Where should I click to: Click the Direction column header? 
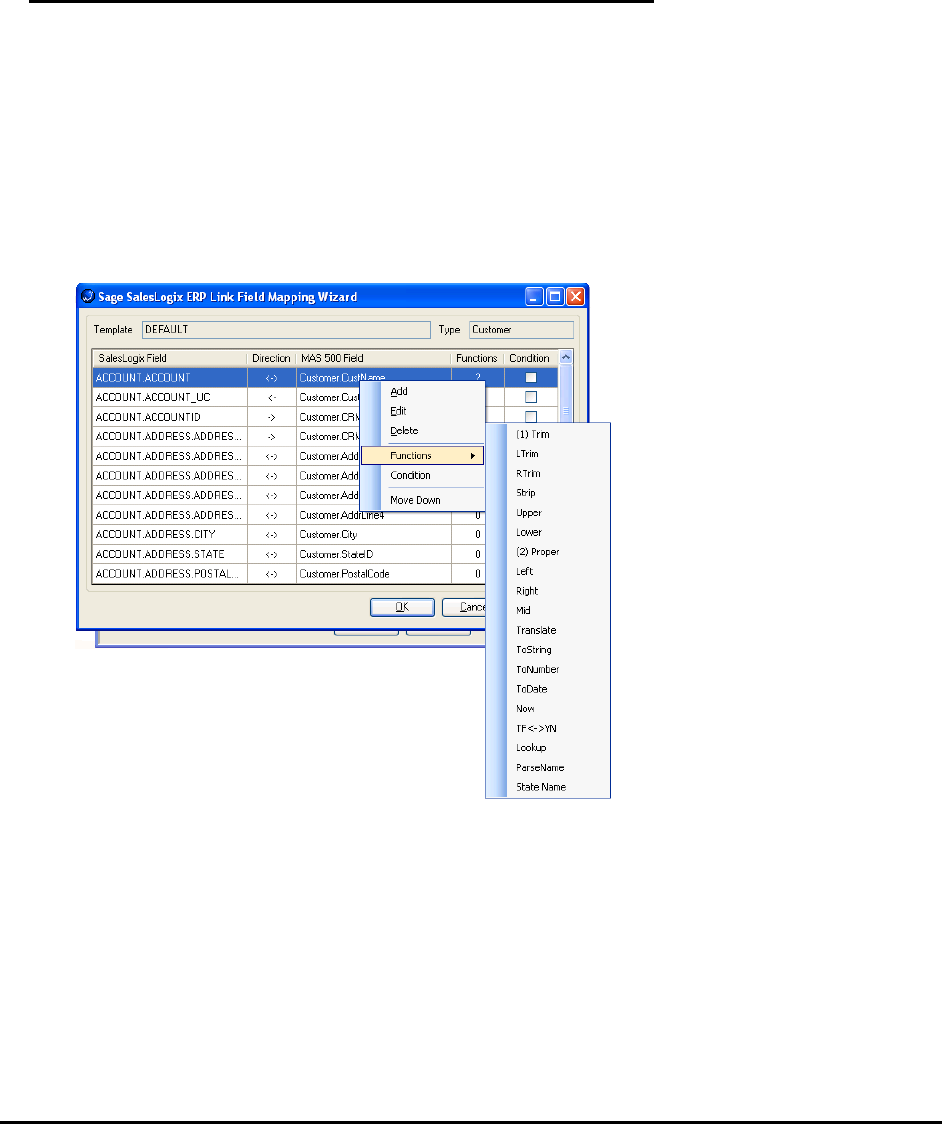pyautogui.click(x=272, y=358)
